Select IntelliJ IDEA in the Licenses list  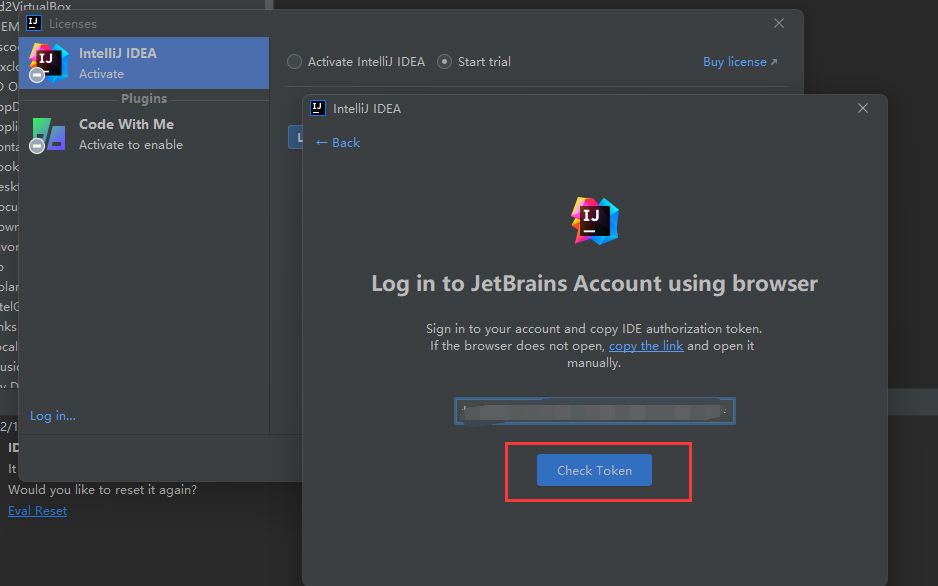click(144, 63)
